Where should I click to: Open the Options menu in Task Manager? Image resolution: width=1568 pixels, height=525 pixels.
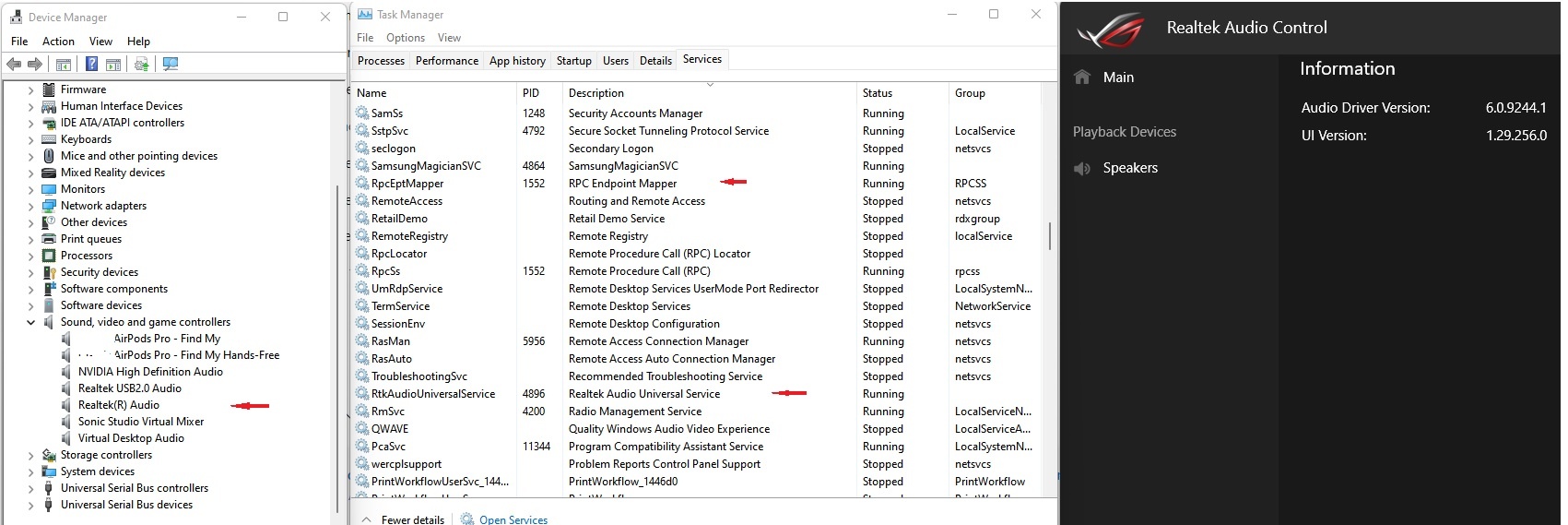406,38
